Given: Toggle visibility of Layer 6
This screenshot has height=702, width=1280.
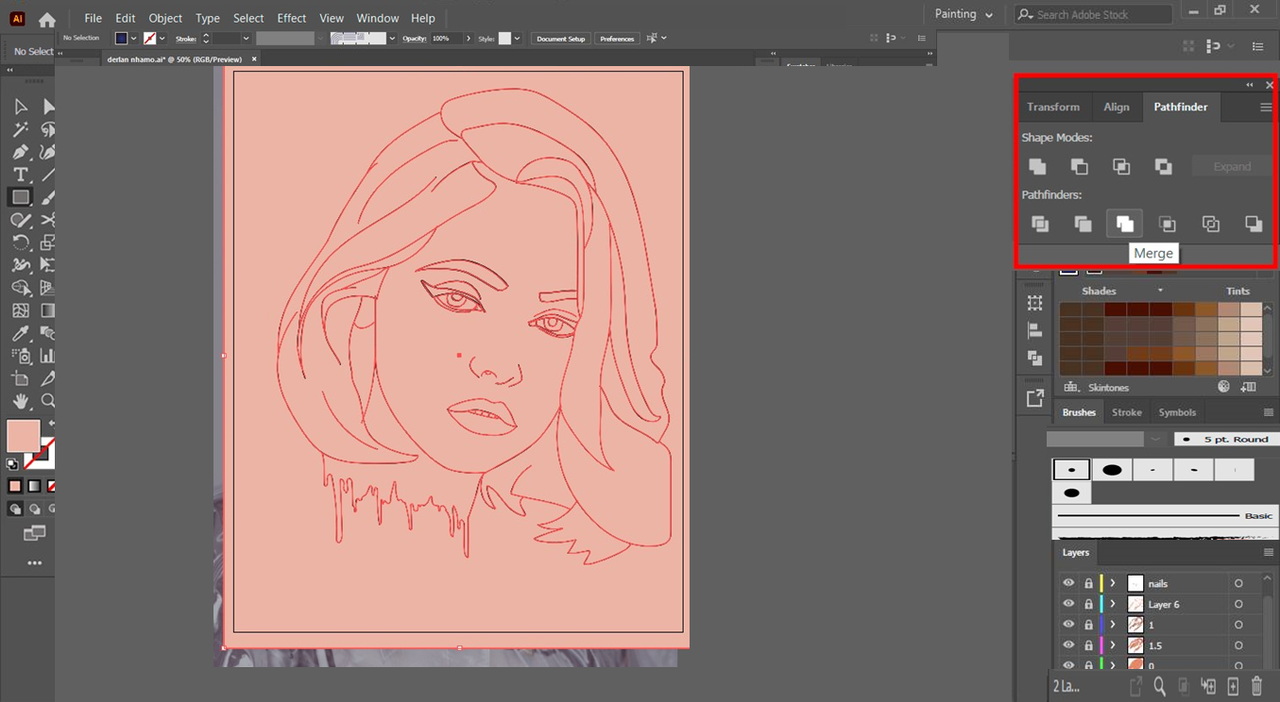Looking at the screenshot, I should click(1068, 604).
